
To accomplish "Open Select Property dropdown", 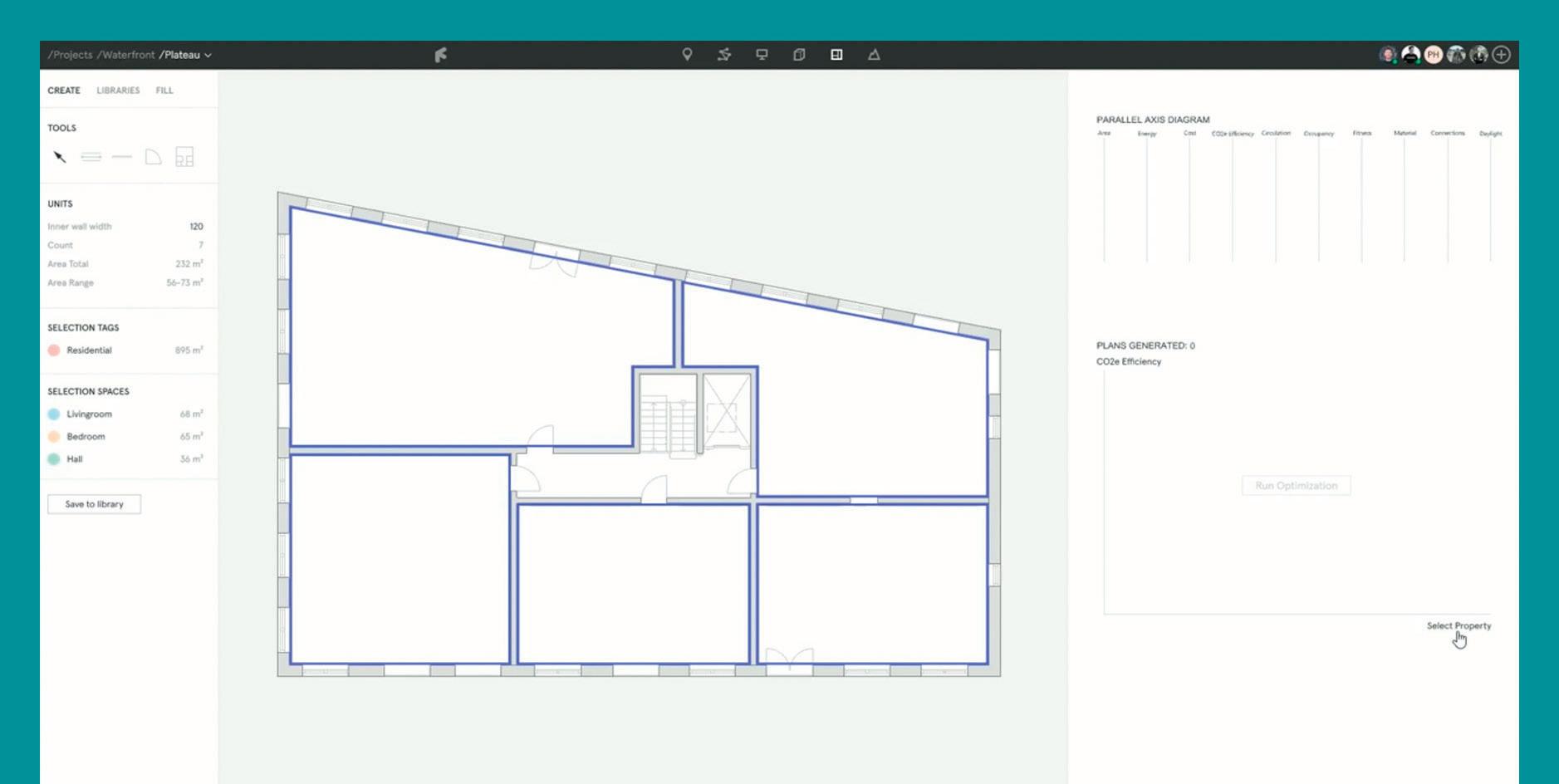I will [x=1458, y=625].
